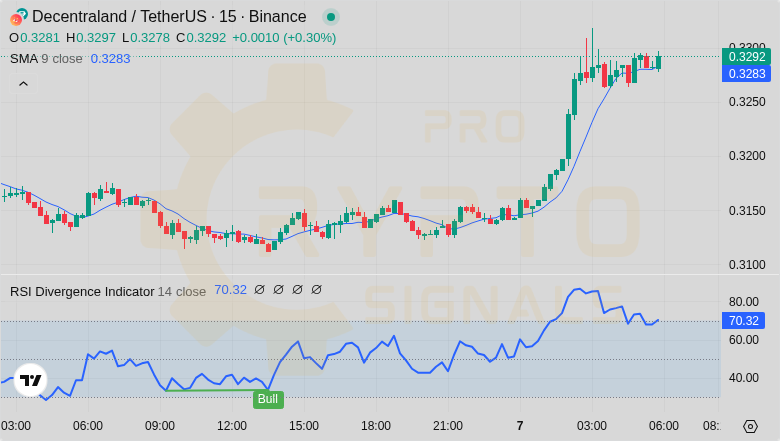Click the SMA value 0.3283 in legend
Image resolution: width=780 pixels, height=441 pixels.
coord(110,59)
